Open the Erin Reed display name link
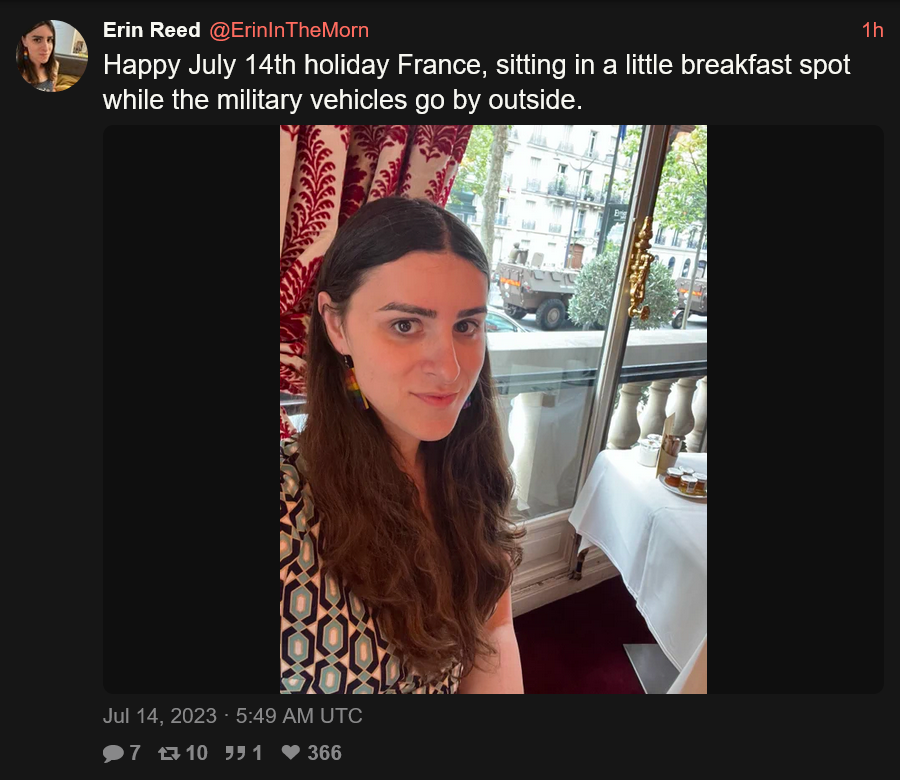 click(152, 30)
